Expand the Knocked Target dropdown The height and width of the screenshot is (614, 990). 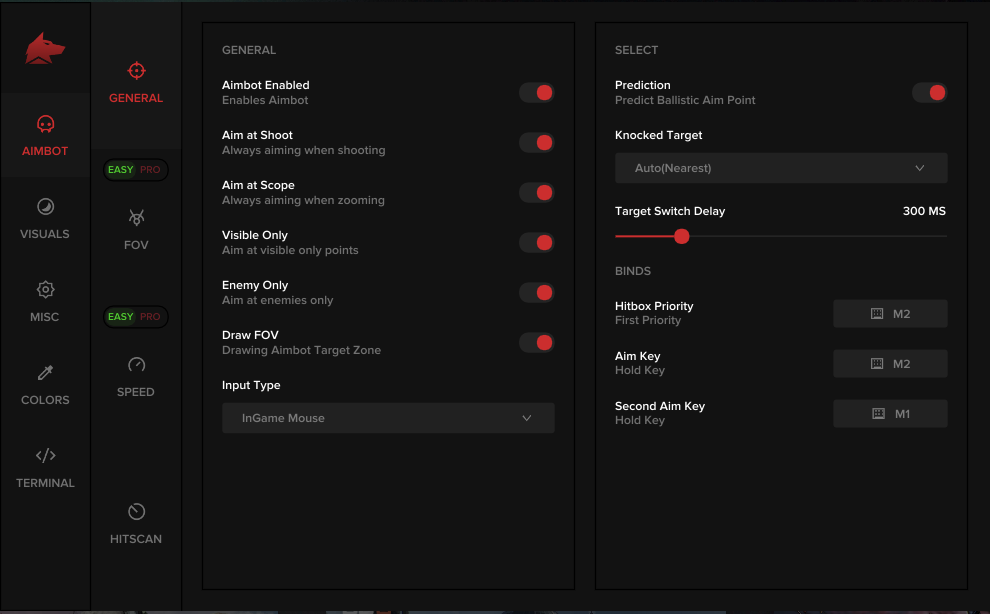781,168
